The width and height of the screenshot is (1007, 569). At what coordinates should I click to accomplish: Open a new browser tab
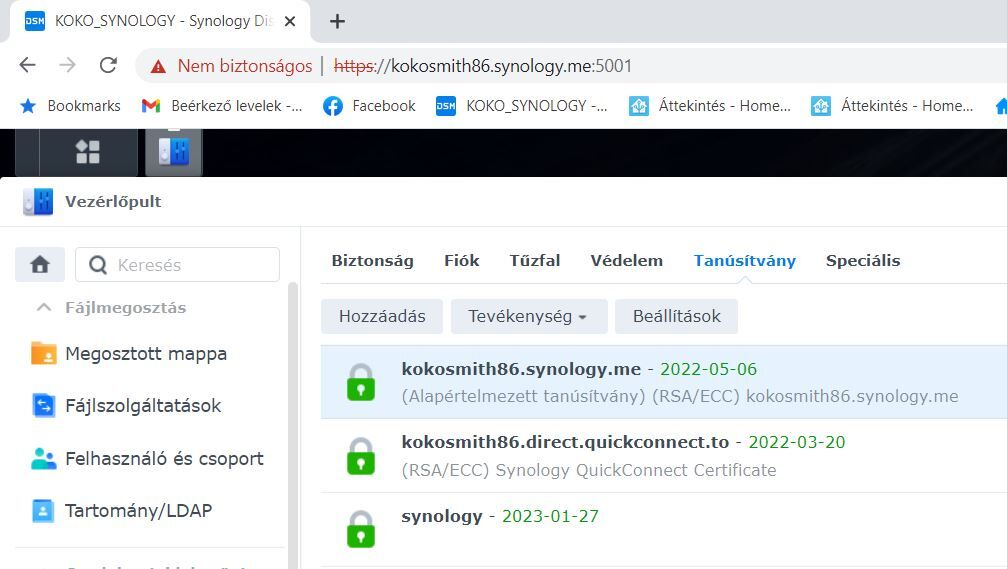tap(337, 21)
